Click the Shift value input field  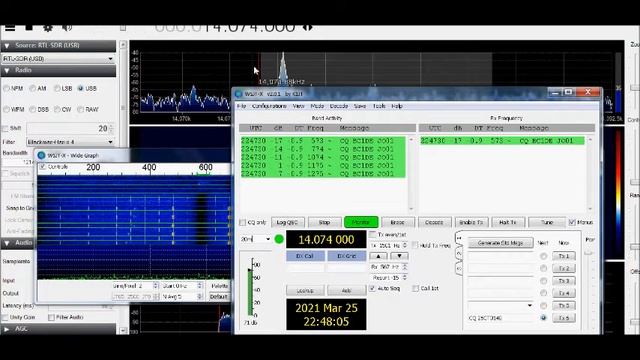coord(70,129)
